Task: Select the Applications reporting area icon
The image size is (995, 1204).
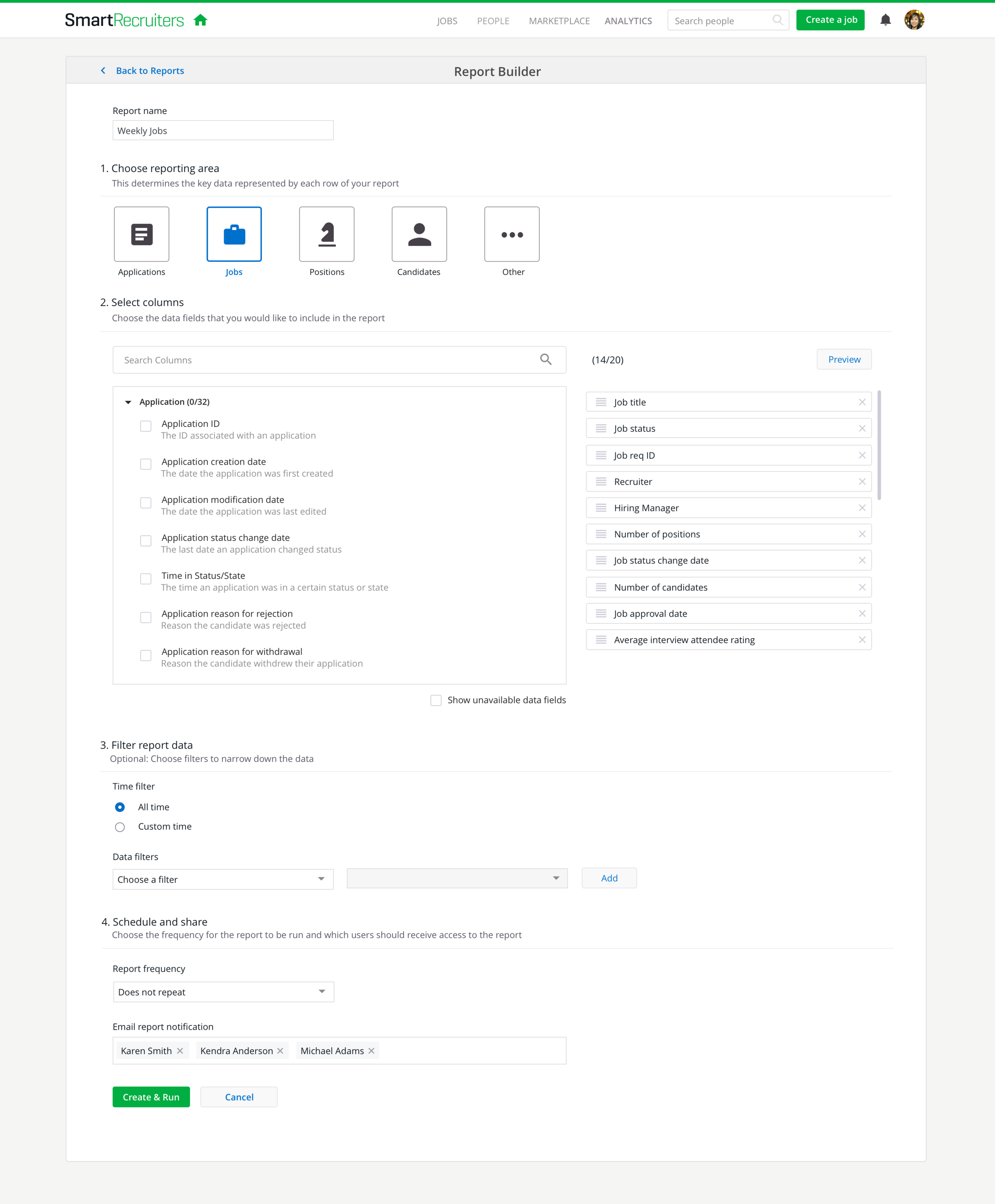Action: click(x=142, y=234)
